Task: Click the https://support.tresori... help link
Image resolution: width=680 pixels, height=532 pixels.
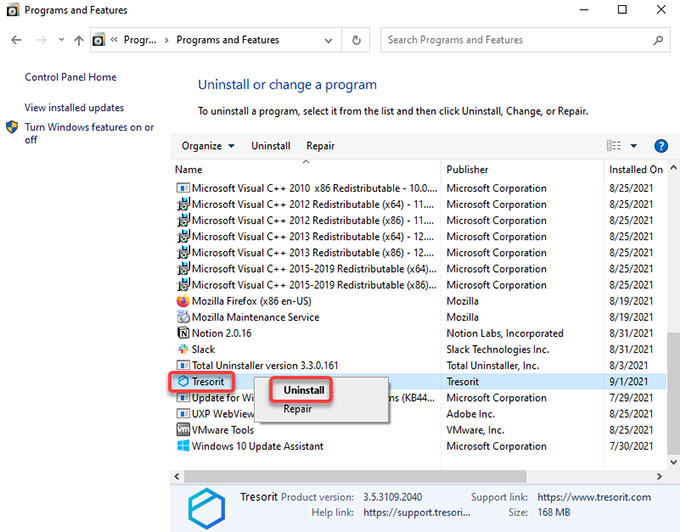Action: tap(416, 512)
